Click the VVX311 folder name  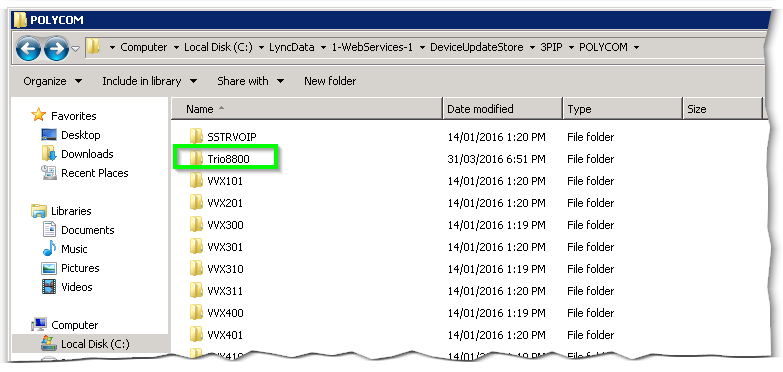pyautogui.click(x=225, y=291)
